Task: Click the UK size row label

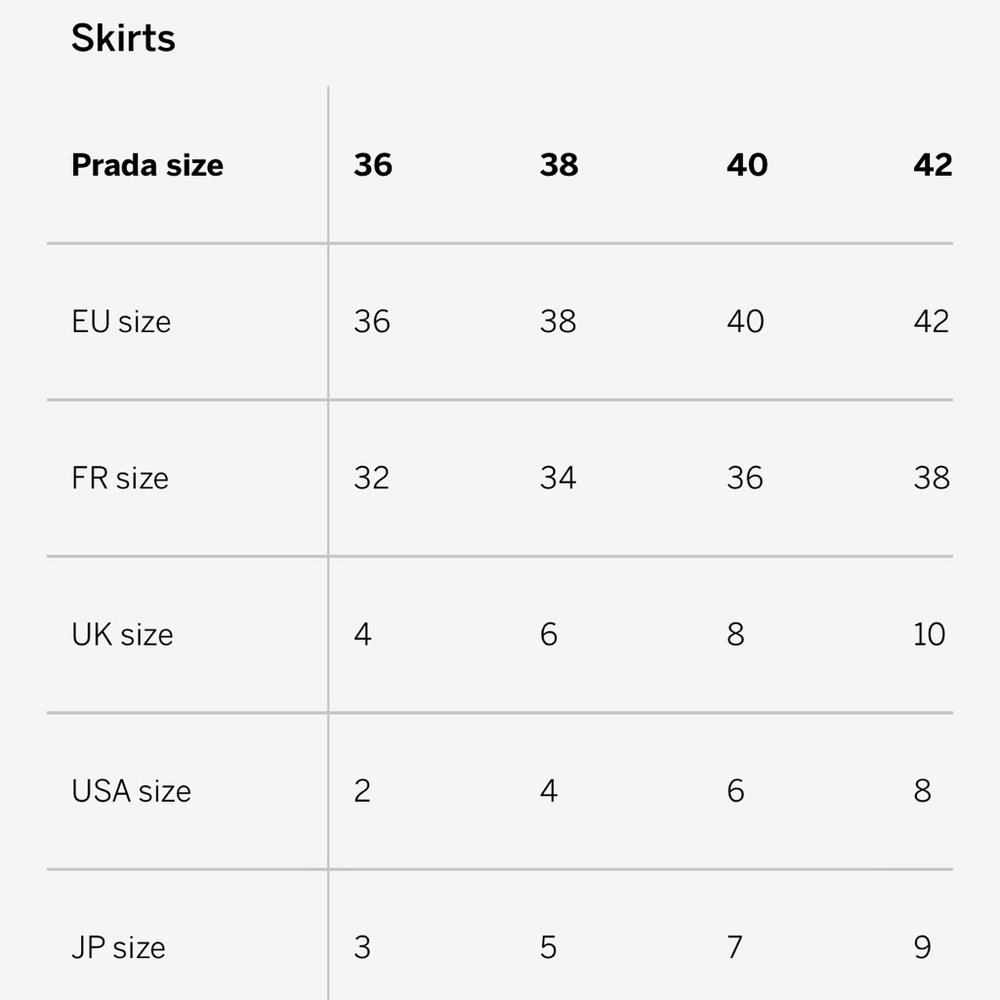Action: tap(122, 635)
